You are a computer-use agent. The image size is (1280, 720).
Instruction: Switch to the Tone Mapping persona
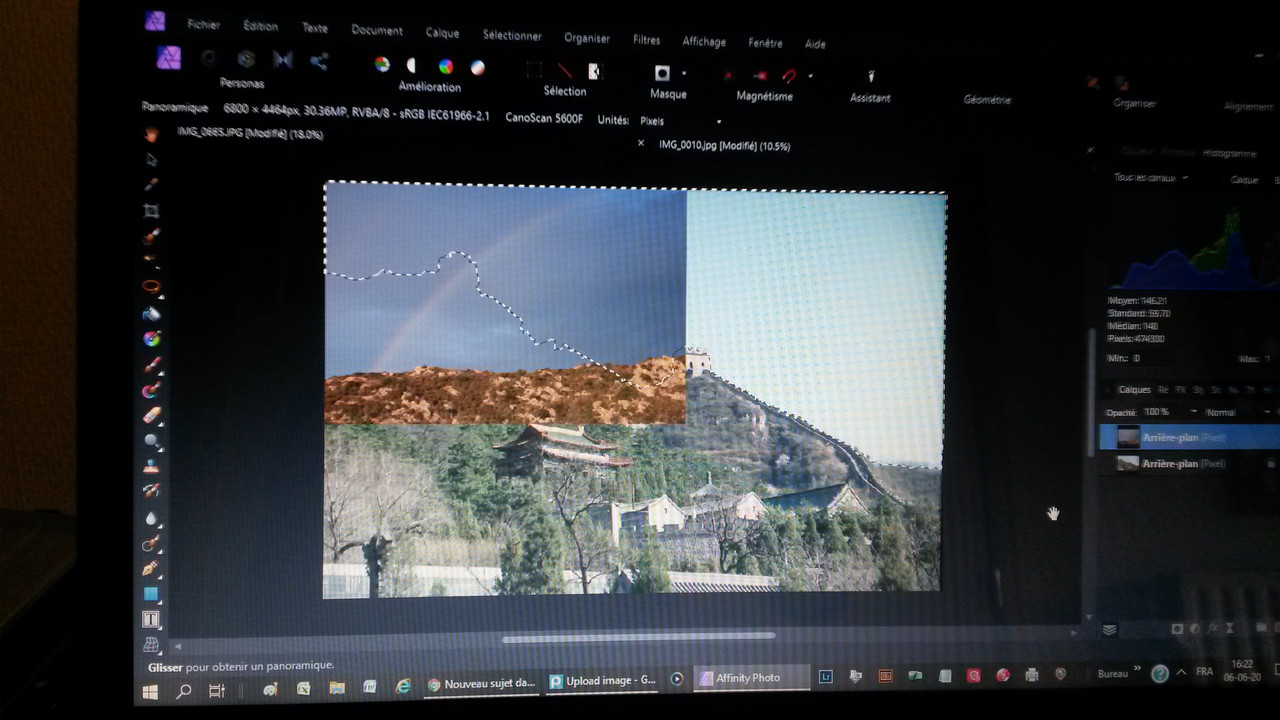[283, 60]
